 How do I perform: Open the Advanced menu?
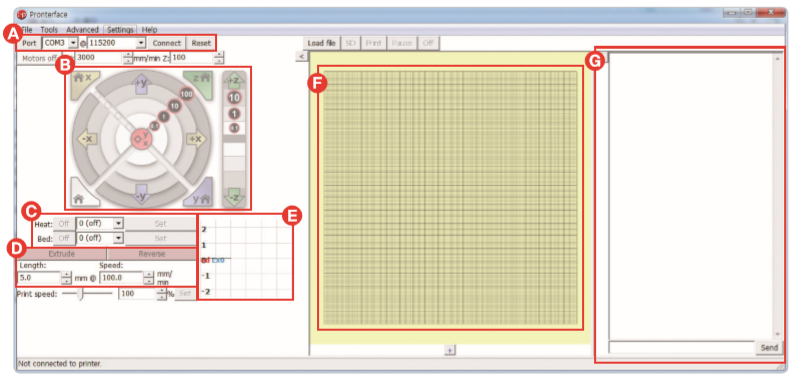coord(82,30)
